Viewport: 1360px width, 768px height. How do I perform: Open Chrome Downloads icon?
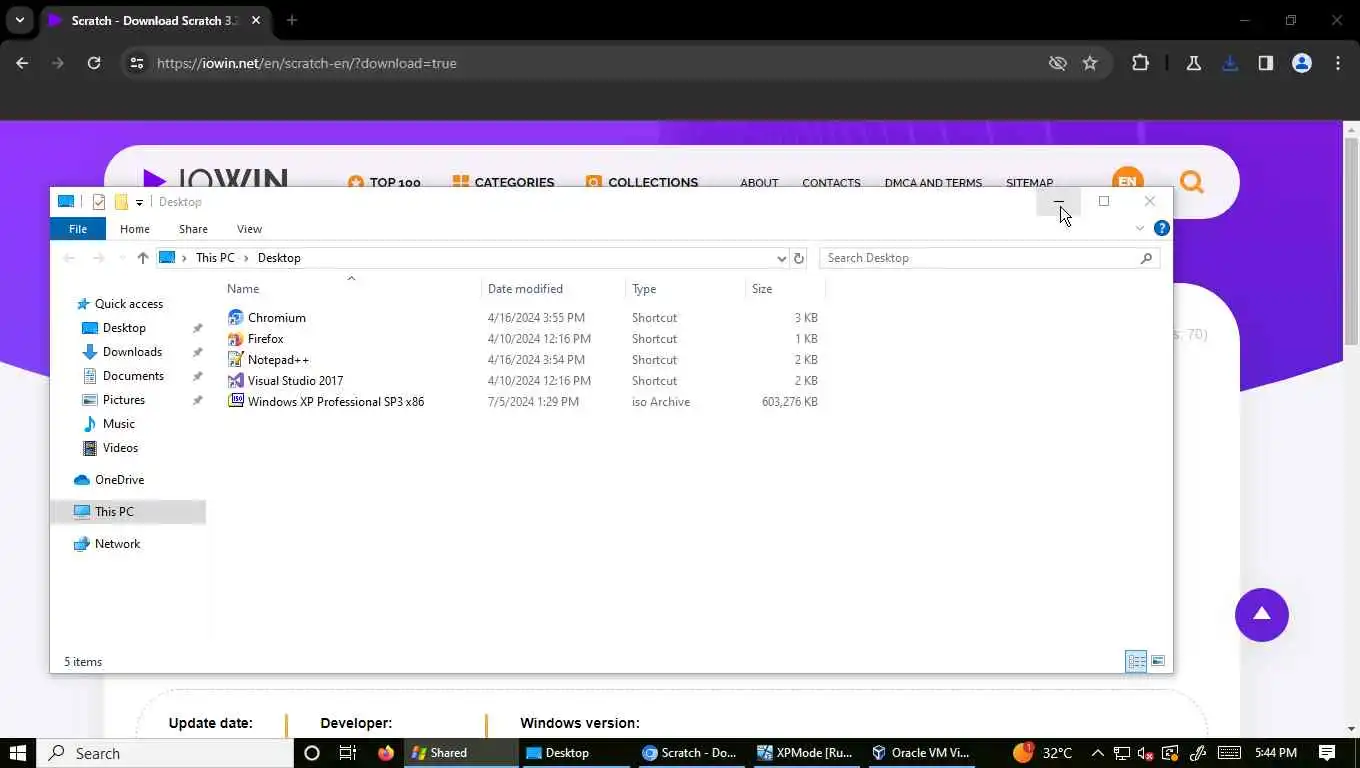1230,63
